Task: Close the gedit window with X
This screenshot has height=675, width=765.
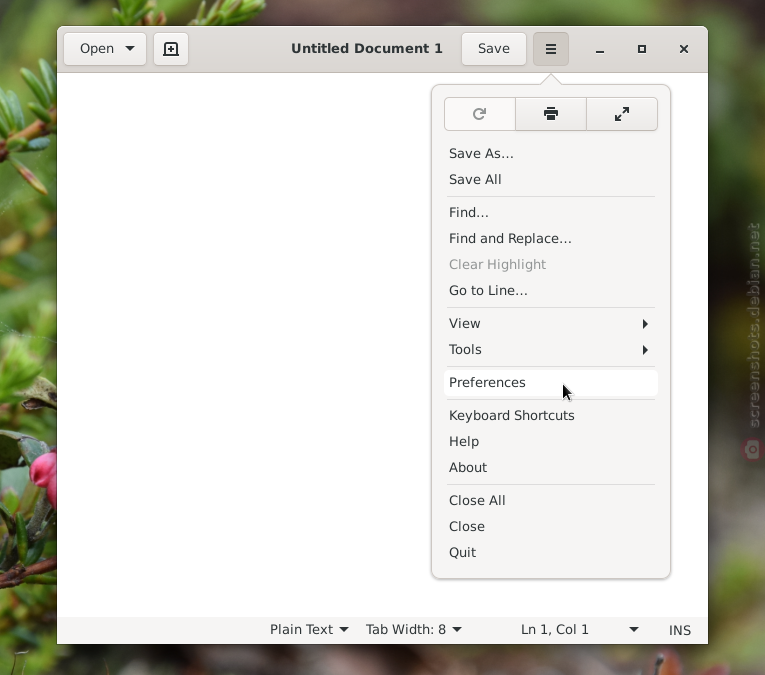Action: [x=684, y=49]
